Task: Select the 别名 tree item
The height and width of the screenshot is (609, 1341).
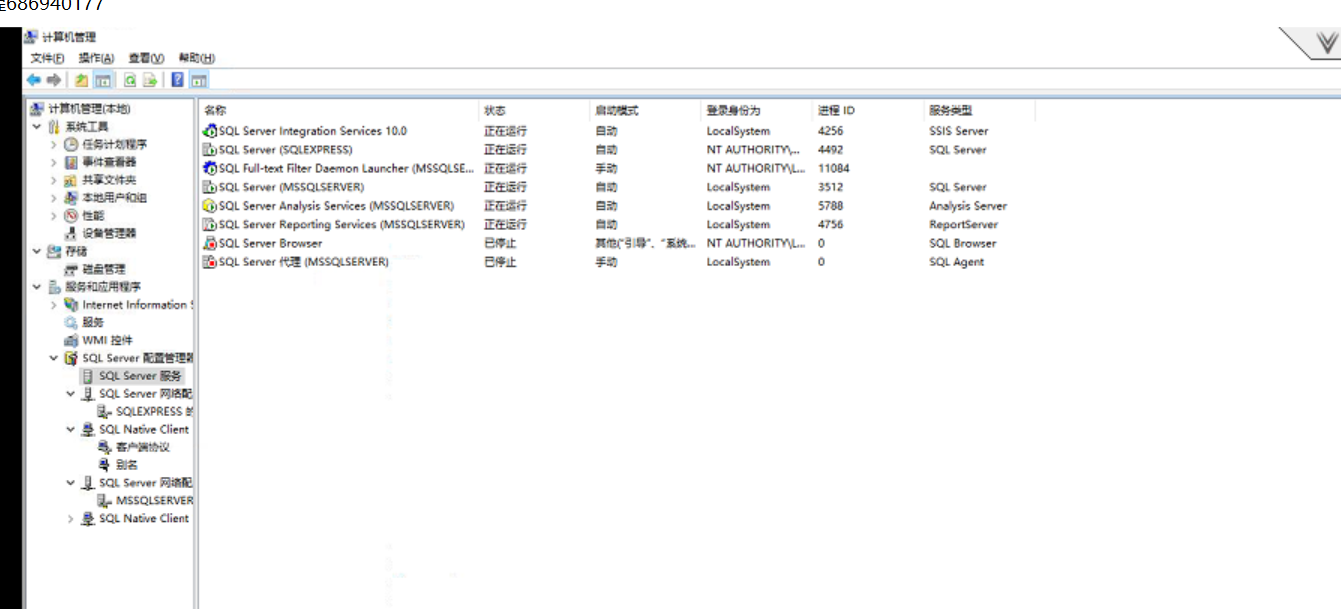Action: [x=126, y=465]
